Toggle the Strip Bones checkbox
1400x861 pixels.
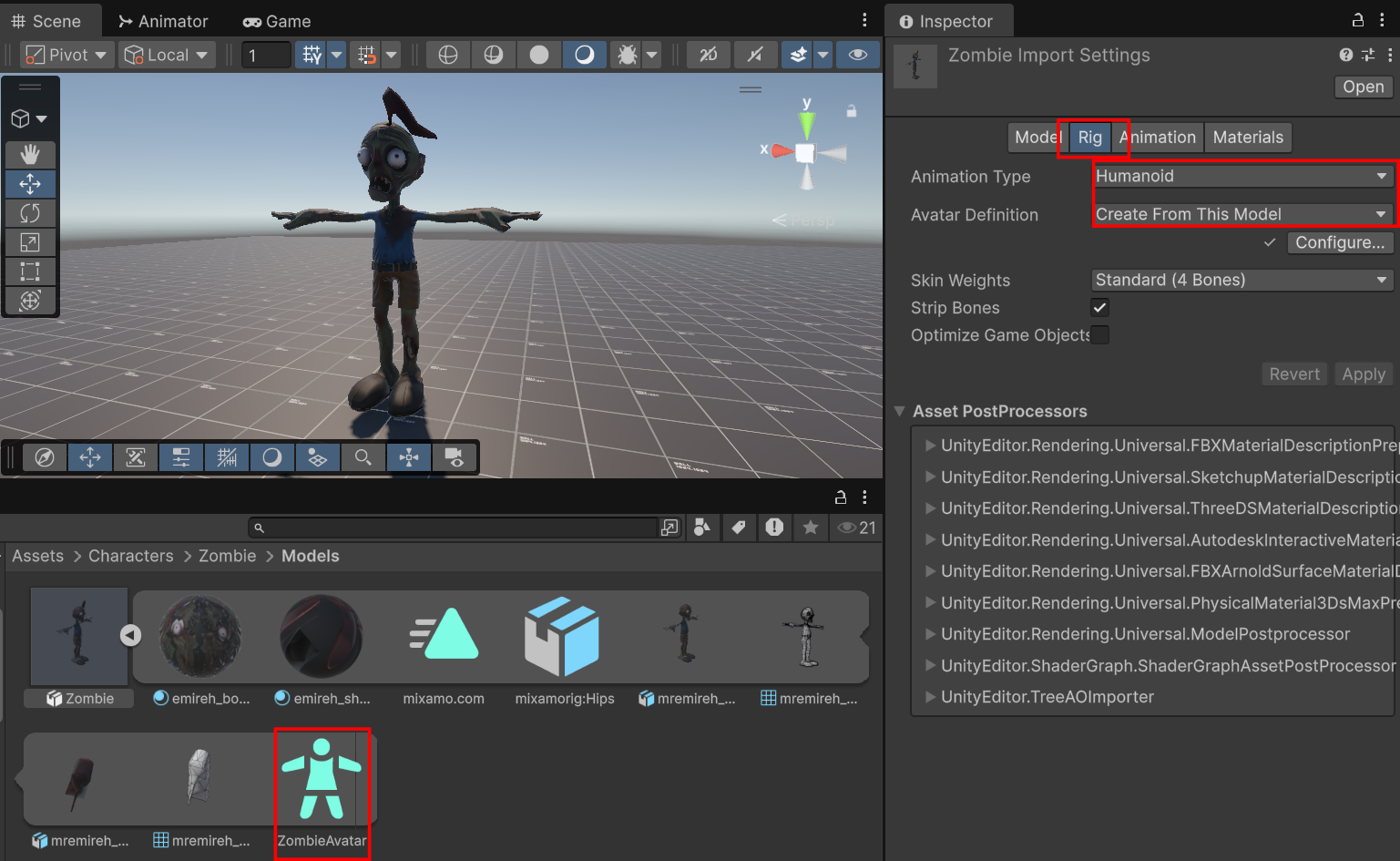pos(1099,308)
